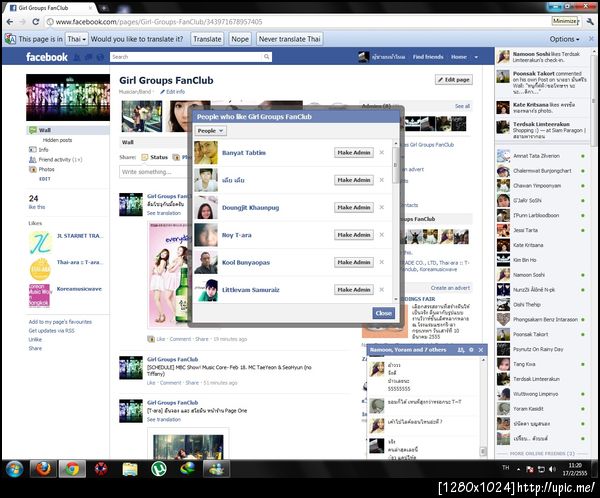Open uTorrent from taskbar
This screenshot has height=498, width=600.
pyautogui.click(x=158, y=469)
